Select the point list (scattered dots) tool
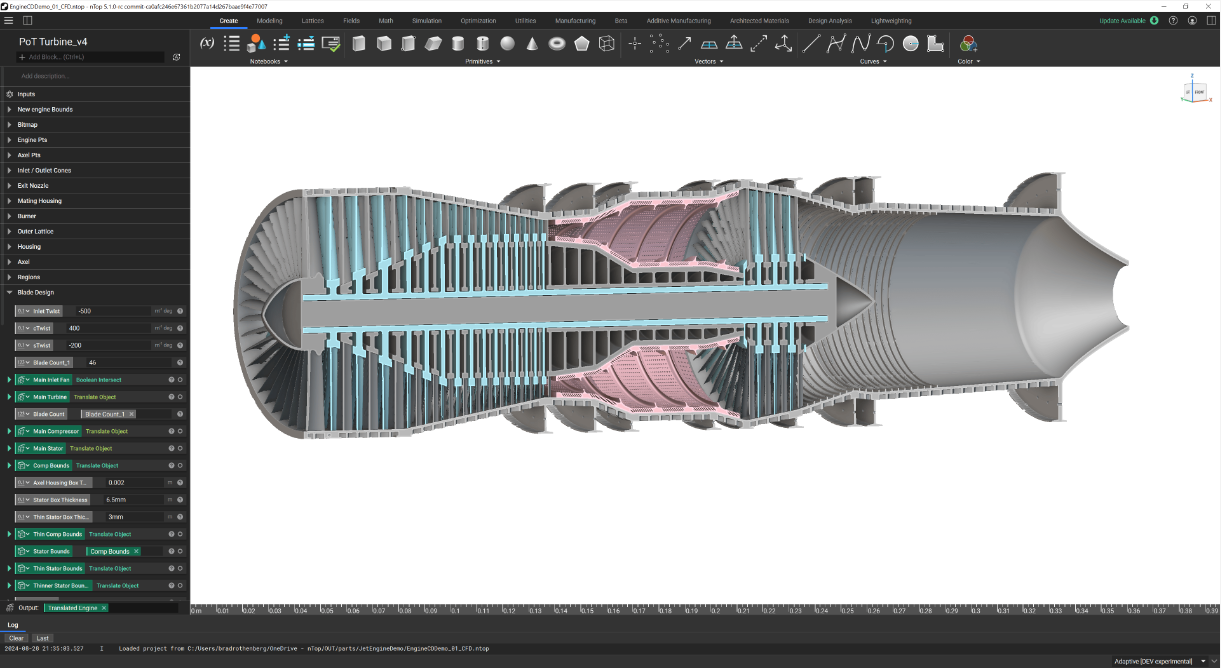Screen dimensions: 1221x668 click(x=659, y=43)
